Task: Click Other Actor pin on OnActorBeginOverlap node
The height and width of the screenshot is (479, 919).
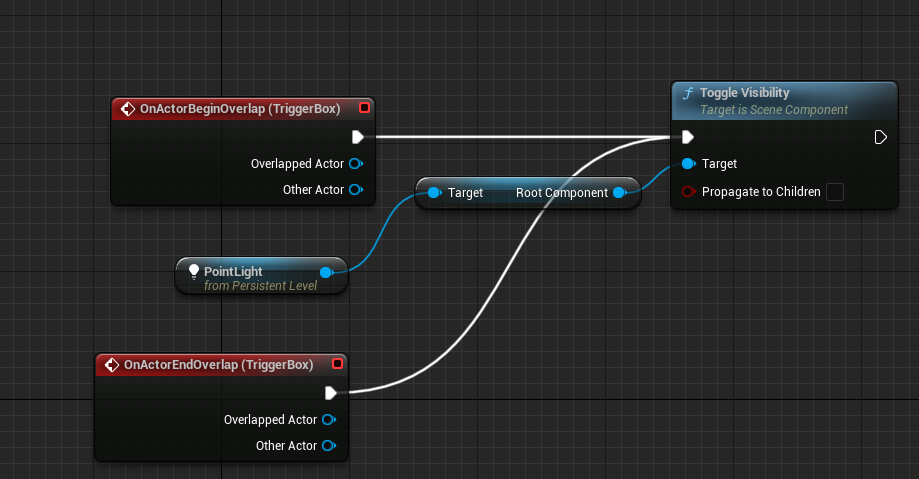Action: pyautogui.click(x=354, y=190)
